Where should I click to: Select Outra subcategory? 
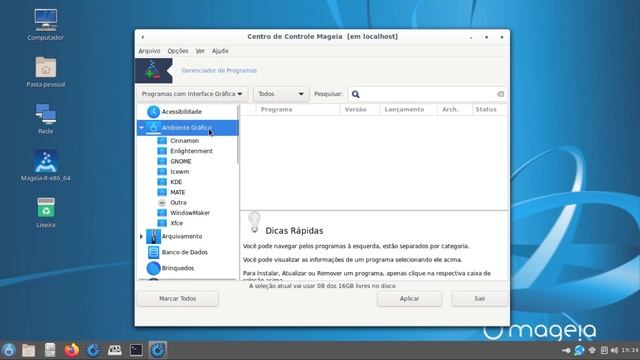[x=178, y=202]
